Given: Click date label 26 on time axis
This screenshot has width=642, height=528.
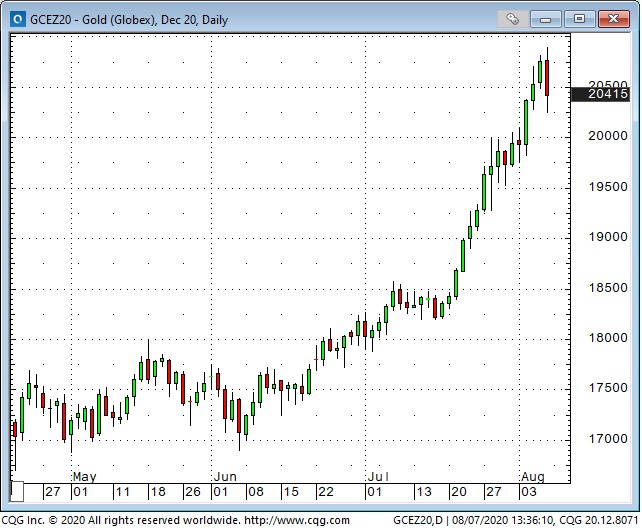Looking at the screenshot, I should [x=192, y=492].
